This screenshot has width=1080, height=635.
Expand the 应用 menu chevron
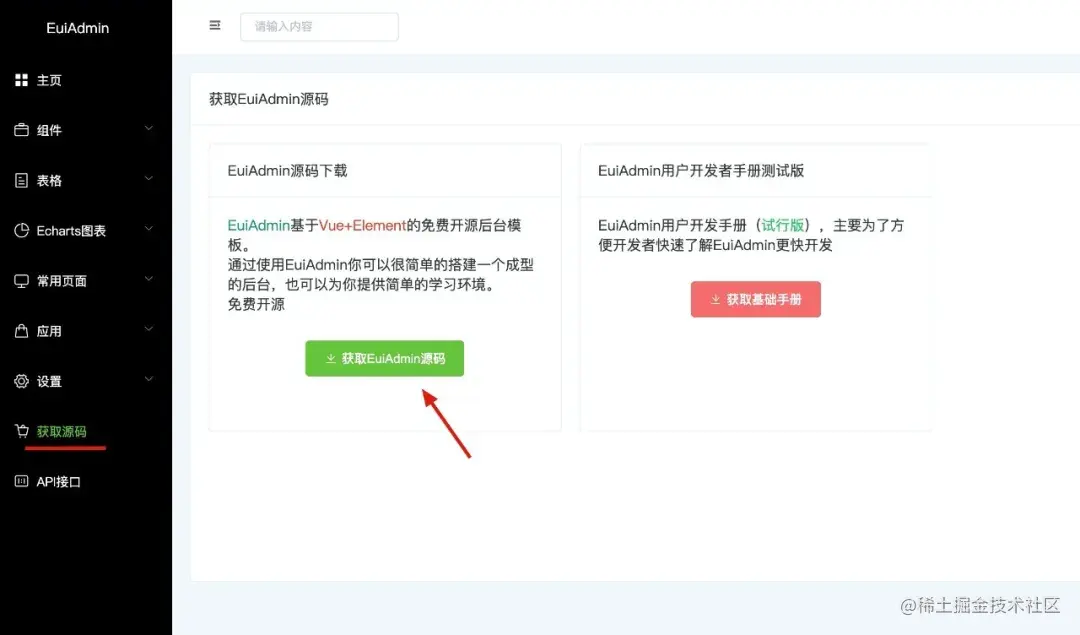click(x=149, y=329)
